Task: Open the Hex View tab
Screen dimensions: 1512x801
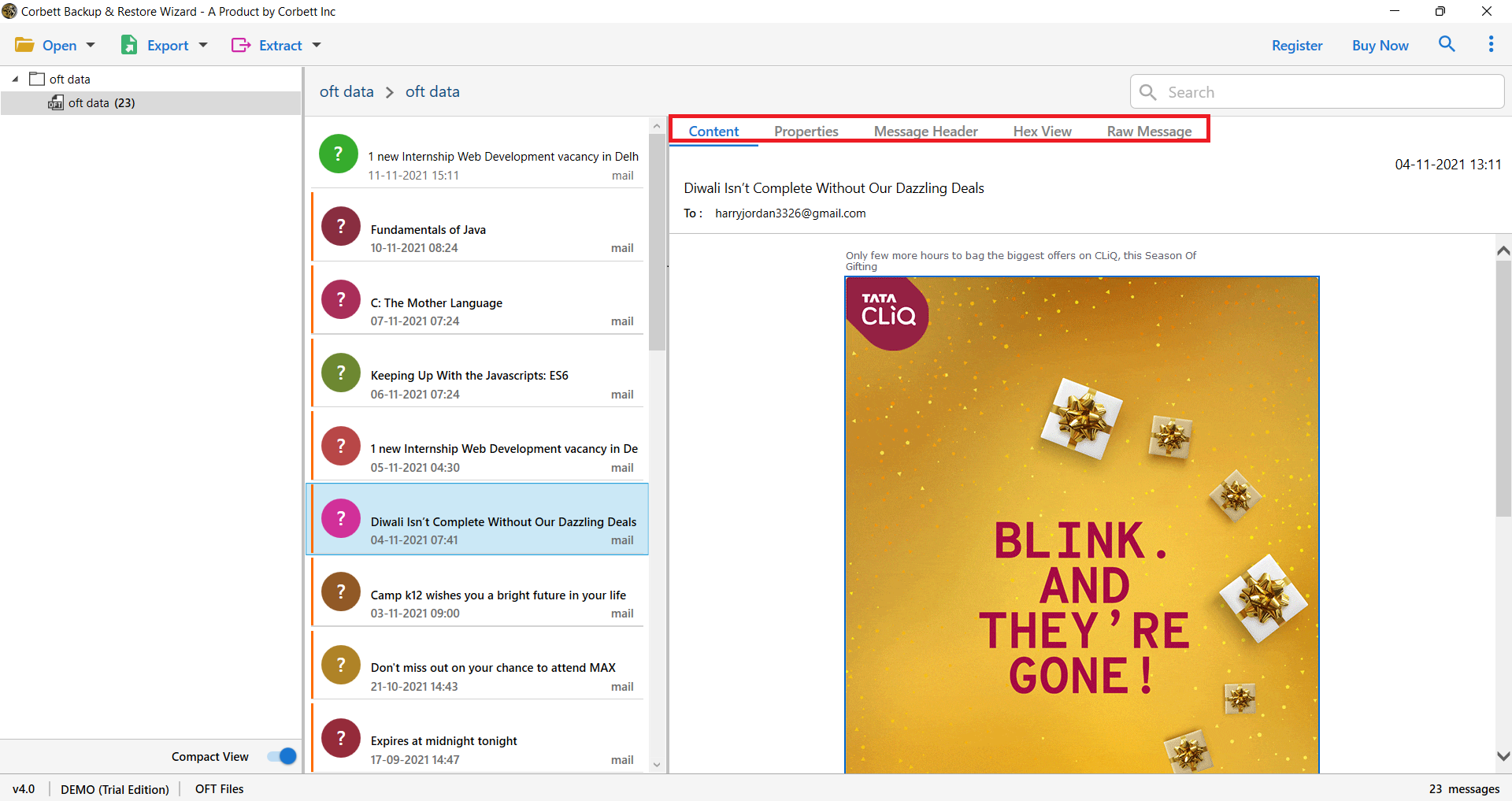Action: [x=1043, y=132]
